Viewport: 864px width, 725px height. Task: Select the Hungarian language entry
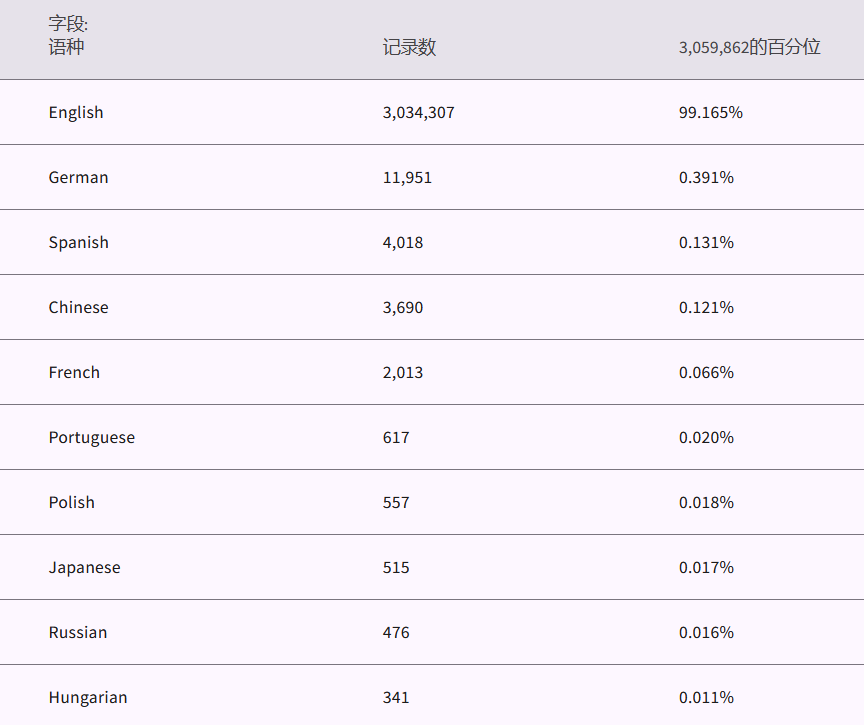[88, 698]
